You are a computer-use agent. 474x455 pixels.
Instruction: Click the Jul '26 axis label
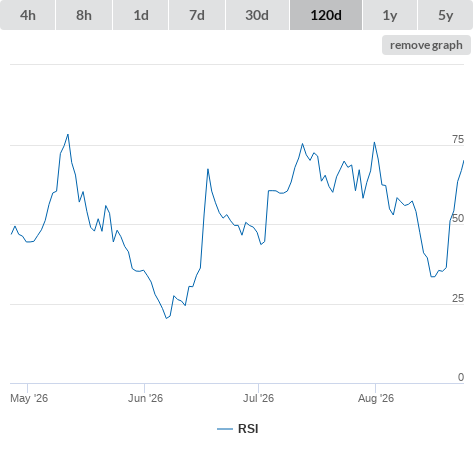coord(258,398)
